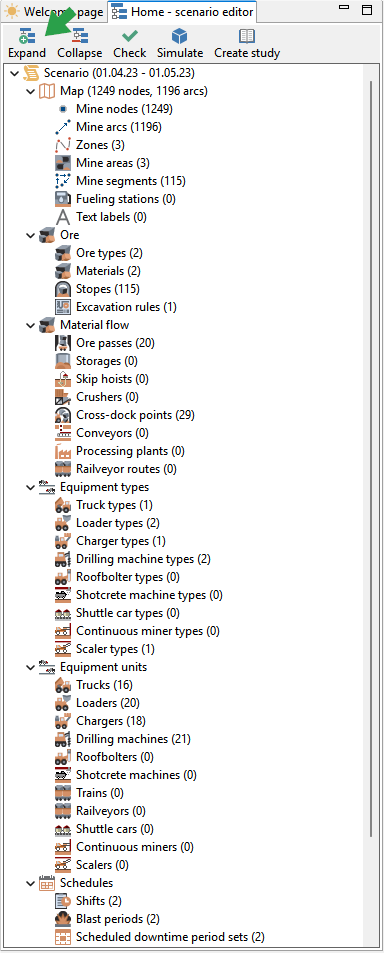Click the Mine arcs icon
Viewport: 384px width, 953px height.
tap(63, 128)
